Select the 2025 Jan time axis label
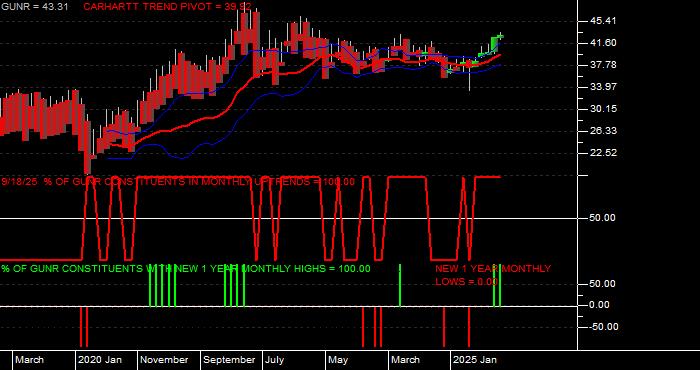Viewport: 700px width, 370px height. [475, 360]
